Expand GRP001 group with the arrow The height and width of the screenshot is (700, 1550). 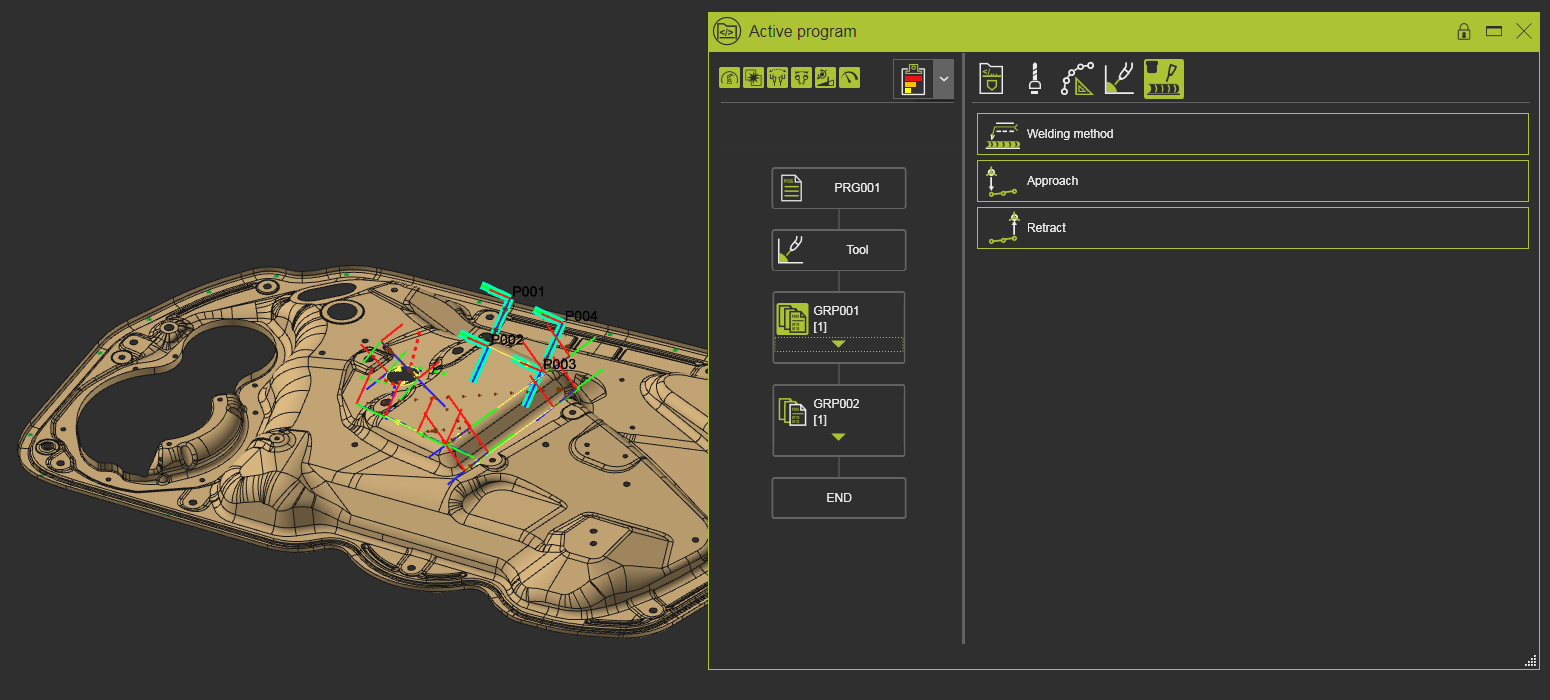pyautogui.click(x=838, y=344)
